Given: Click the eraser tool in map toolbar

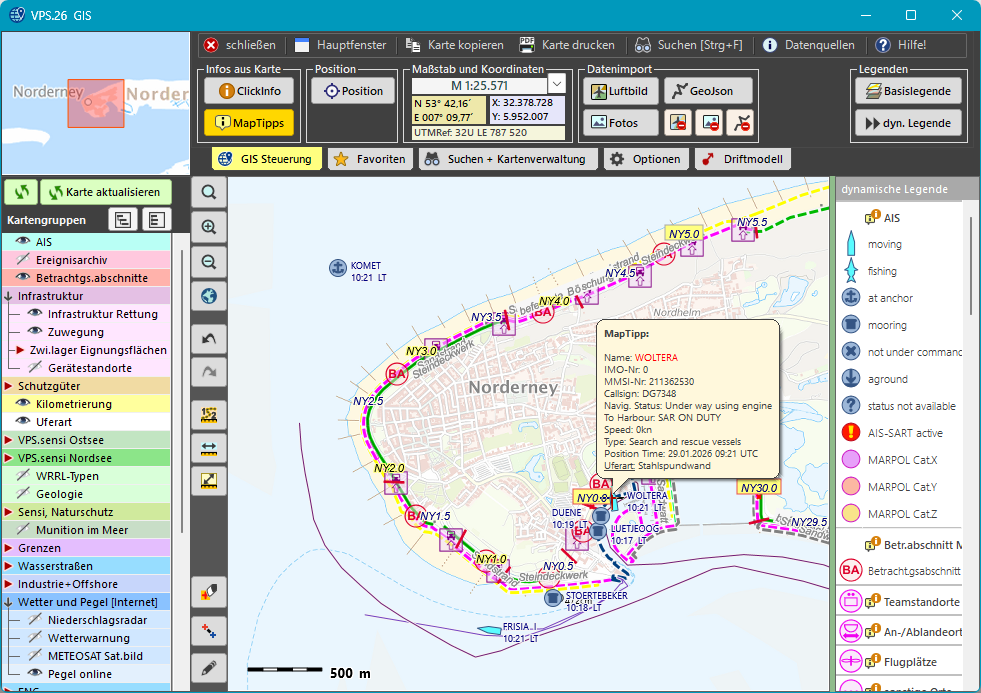Looking at the screenshot, I should tap(209, 591).
